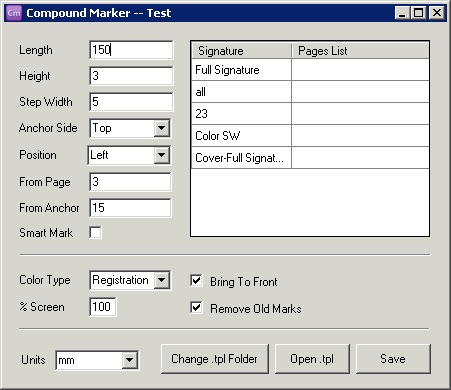Click the Signature column header
The height and width of the screenshot is (390, 451).
pos(242,51)
